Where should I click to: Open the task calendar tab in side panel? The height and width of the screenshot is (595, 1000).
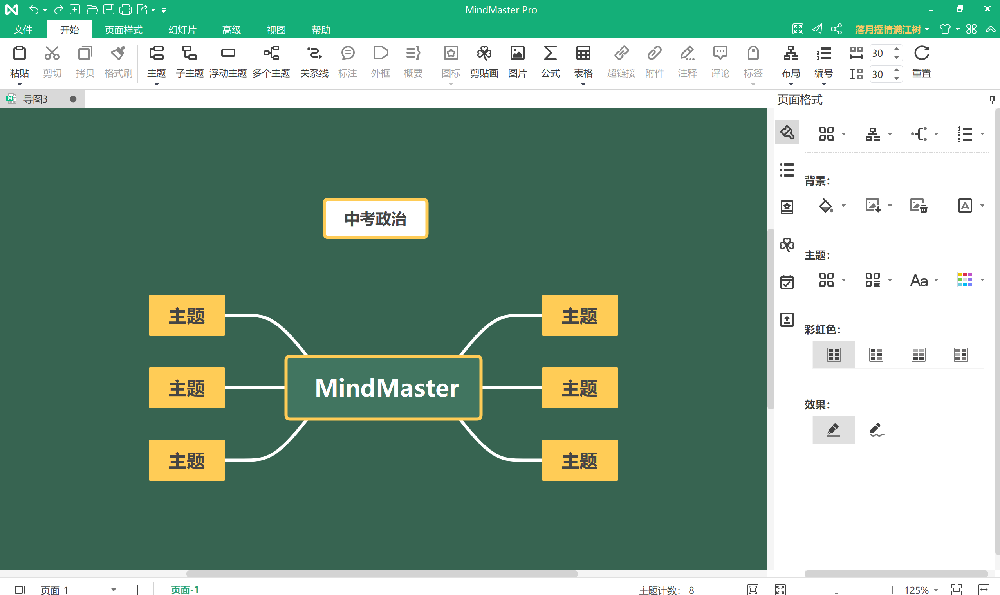[787, 282]
